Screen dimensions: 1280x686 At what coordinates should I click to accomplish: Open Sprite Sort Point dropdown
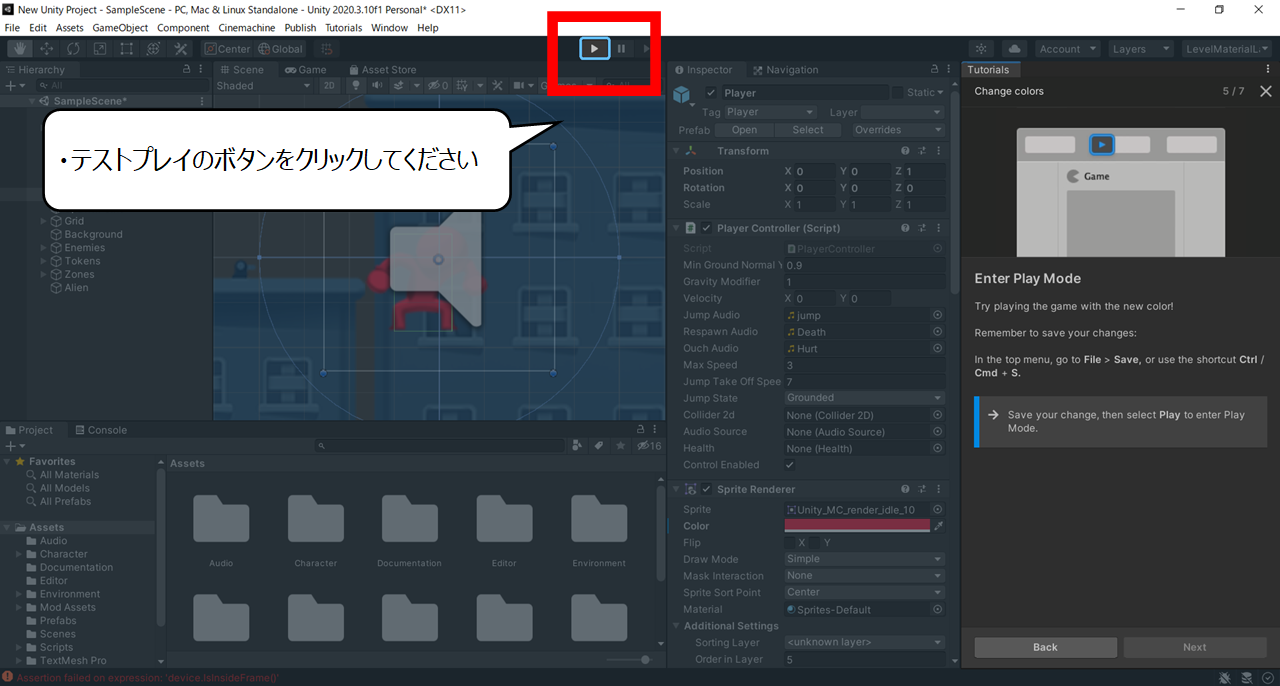click(x=864, y=592)
